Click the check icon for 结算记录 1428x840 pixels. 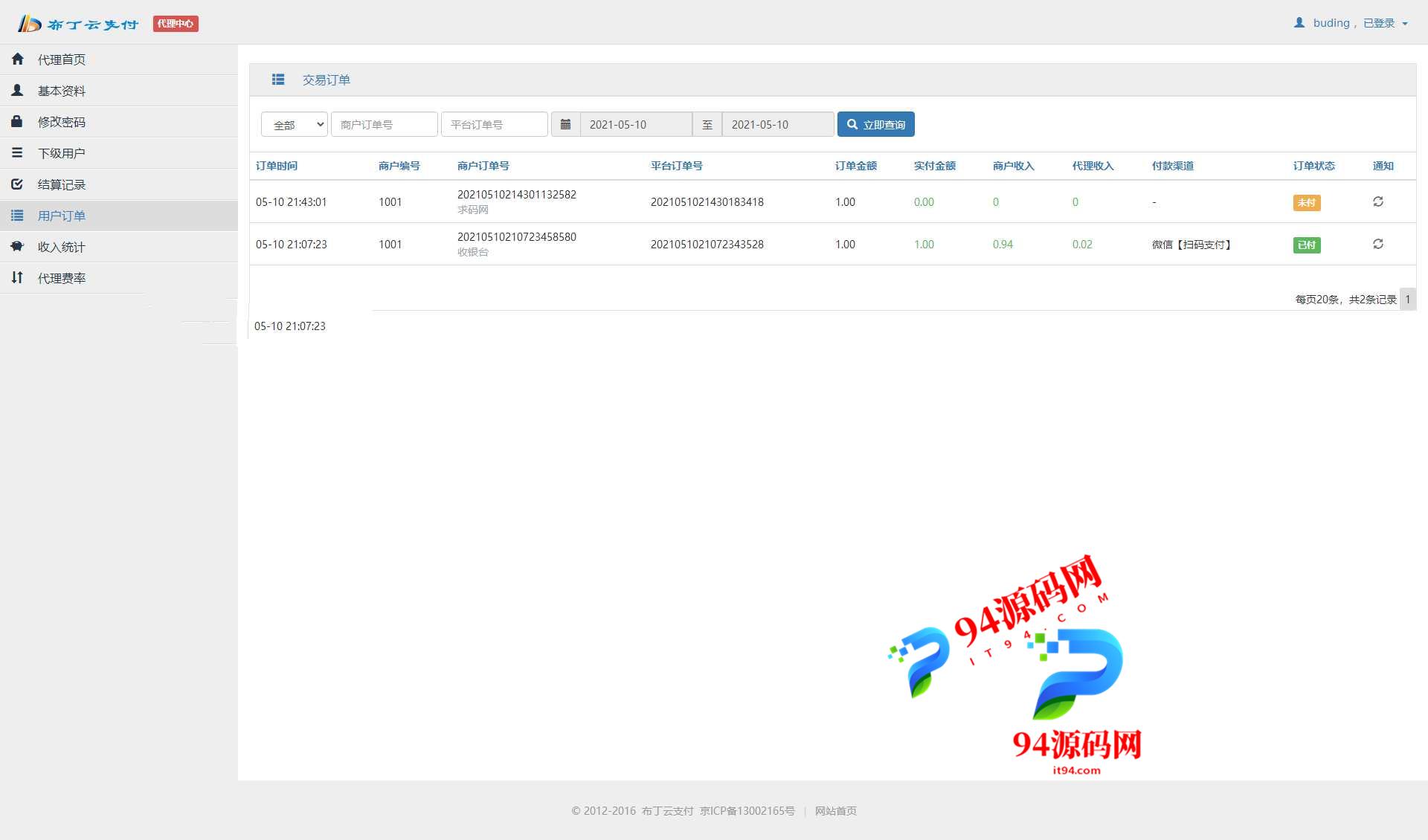[17, 184]
